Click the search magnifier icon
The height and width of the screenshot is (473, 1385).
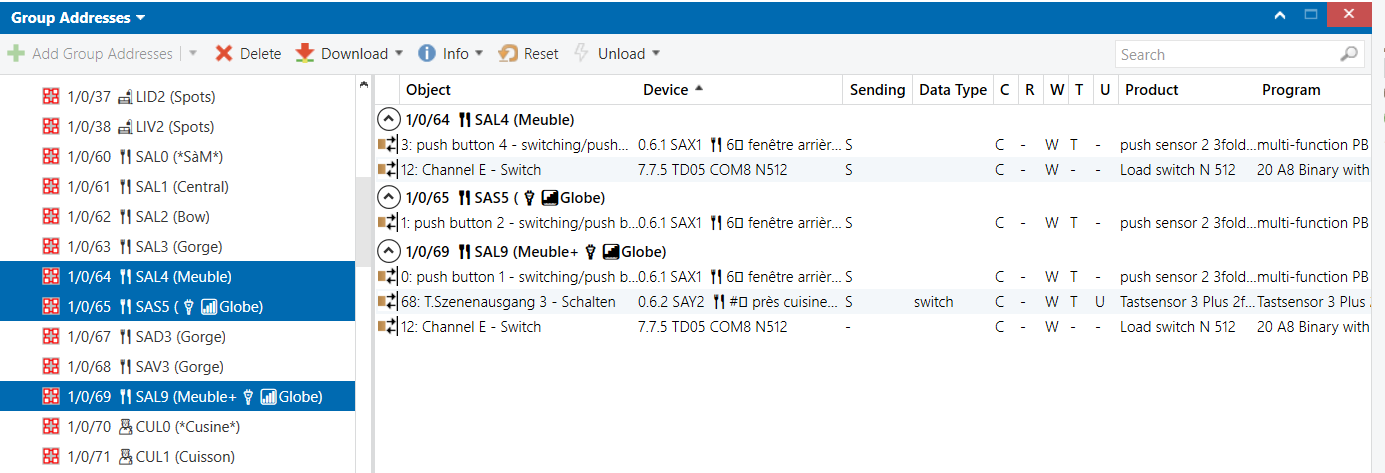(x=1348, y=55)
